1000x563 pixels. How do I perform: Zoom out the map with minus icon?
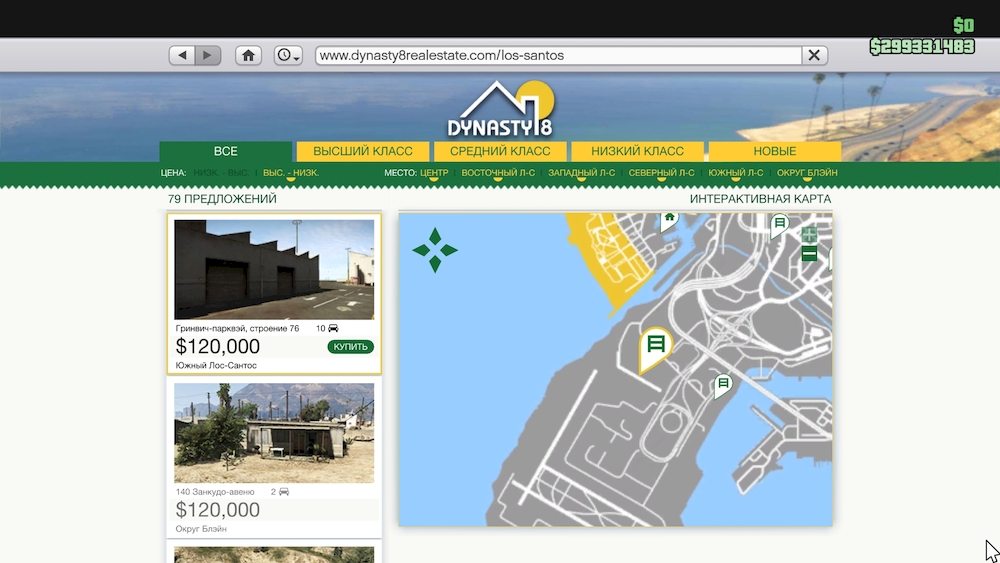click(809, 254)
